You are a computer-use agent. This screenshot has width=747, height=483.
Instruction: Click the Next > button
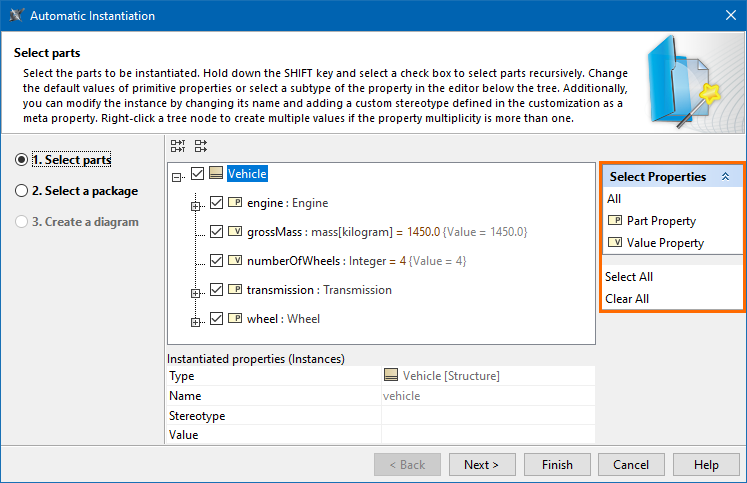pyautogui.click(x=482, y=464)
